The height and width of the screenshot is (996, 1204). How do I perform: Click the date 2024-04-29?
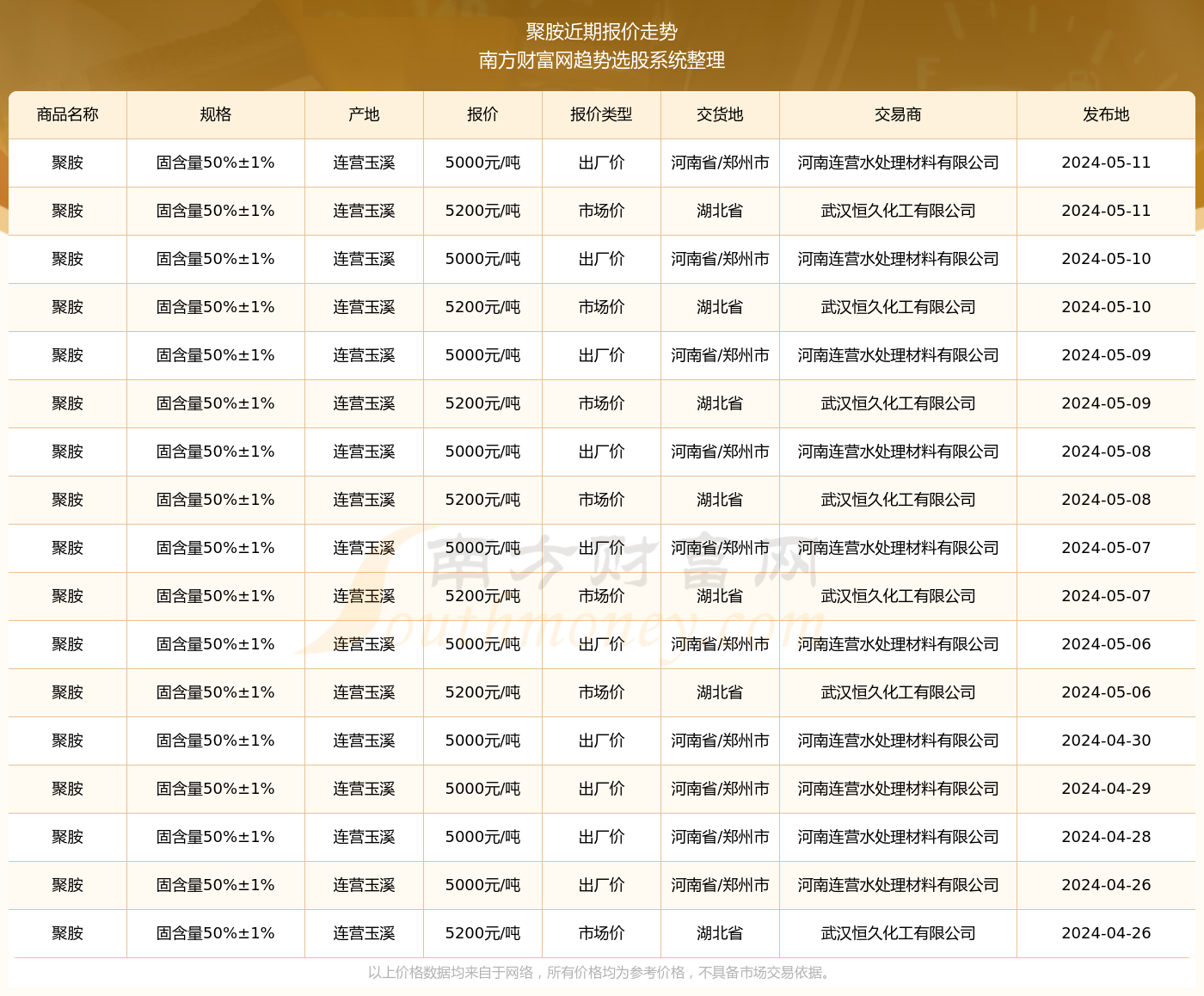click(x=1106, y=789)
